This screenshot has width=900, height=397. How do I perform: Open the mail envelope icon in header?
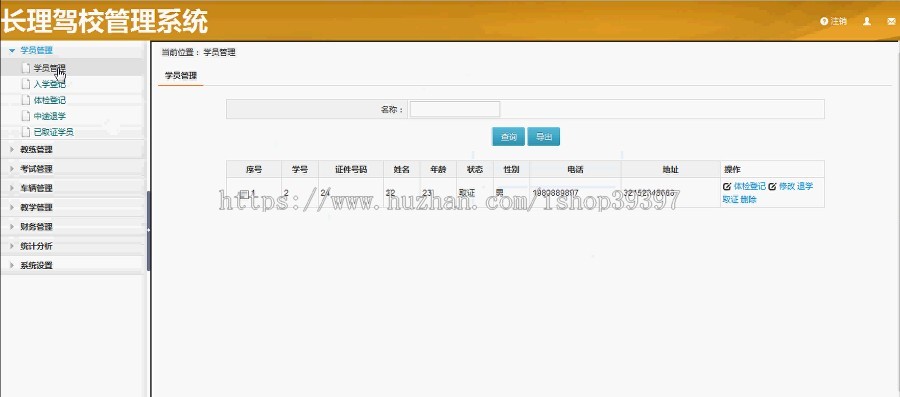click(x=891, y=21)
